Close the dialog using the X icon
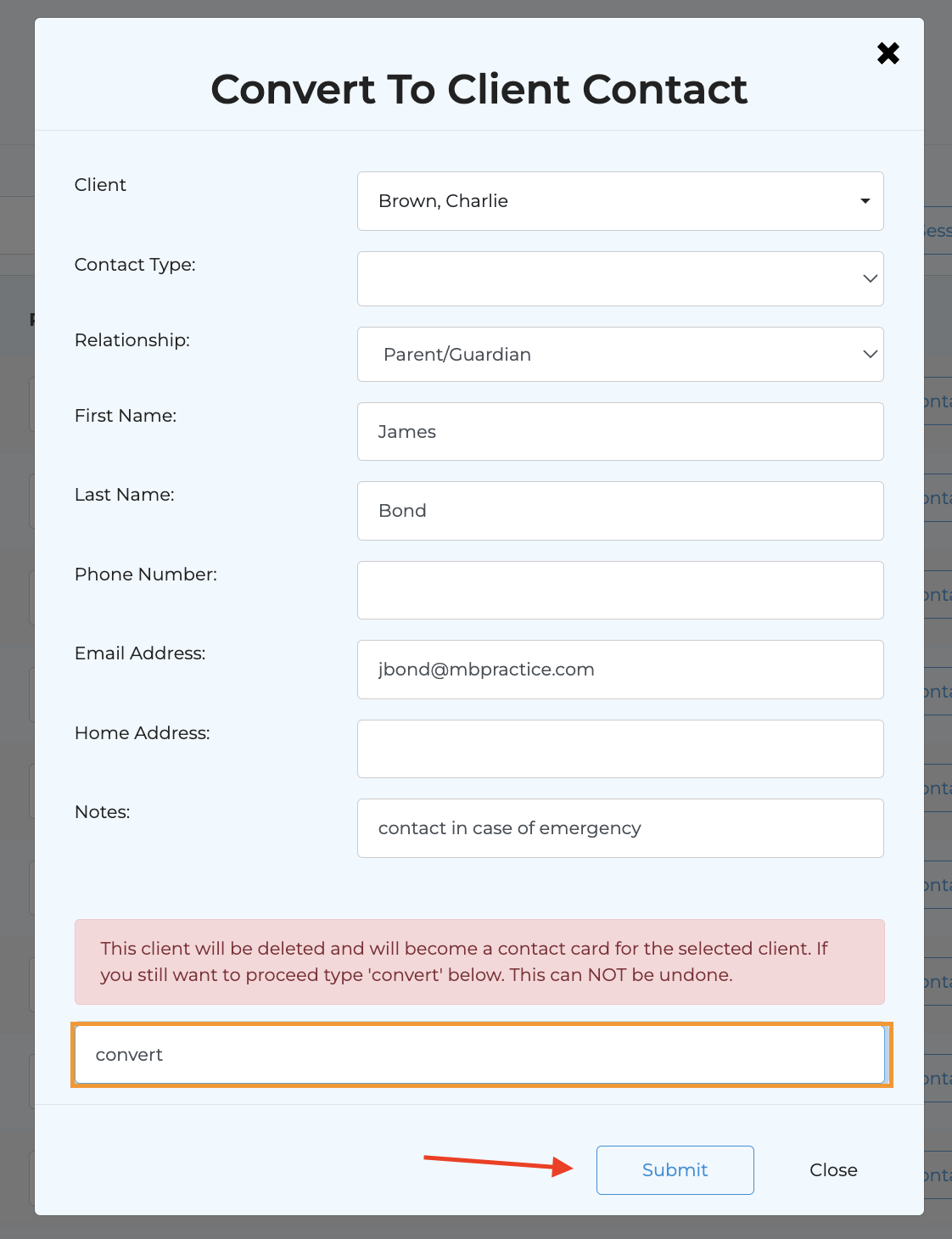Screen dimensions: 952x1239 pos(888,53)
